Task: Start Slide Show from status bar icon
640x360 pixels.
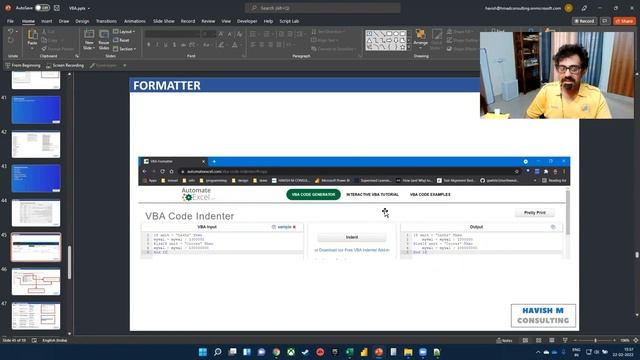Action: coord(565,340)
